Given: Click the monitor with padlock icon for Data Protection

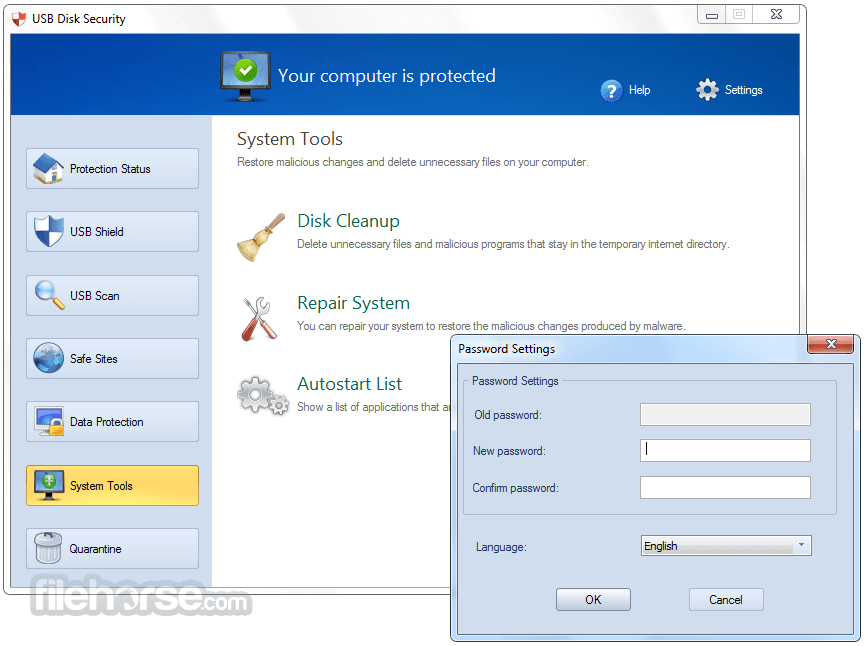Looking at the screenshot, I should (x=49, y=421).
